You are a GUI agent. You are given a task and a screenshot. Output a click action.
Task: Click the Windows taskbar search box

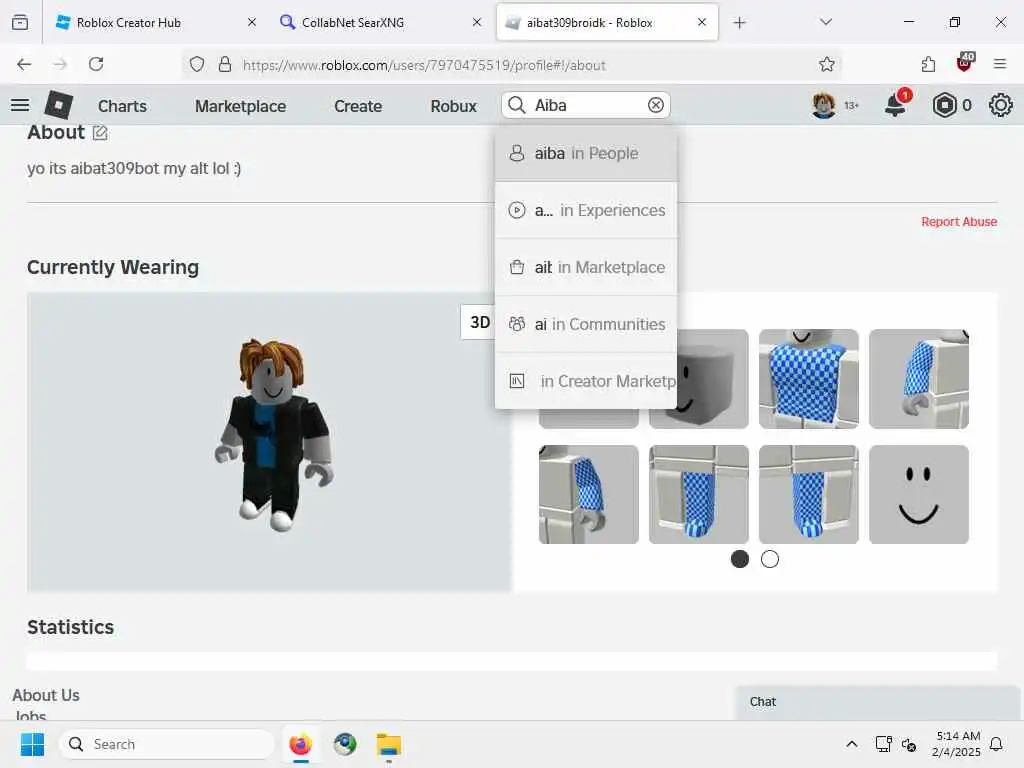click(167, 744)
